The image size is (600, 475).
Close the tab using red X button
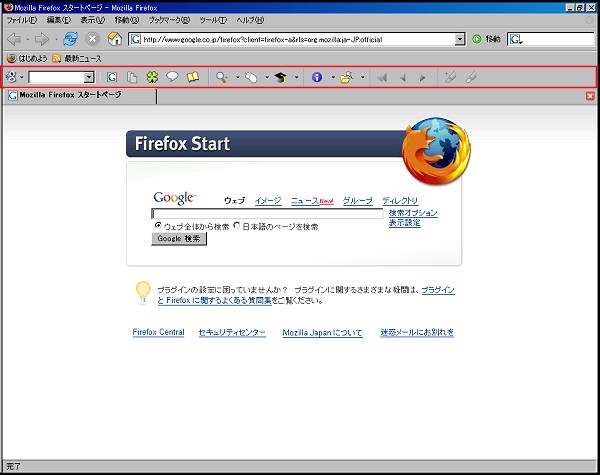click(590, 96)
